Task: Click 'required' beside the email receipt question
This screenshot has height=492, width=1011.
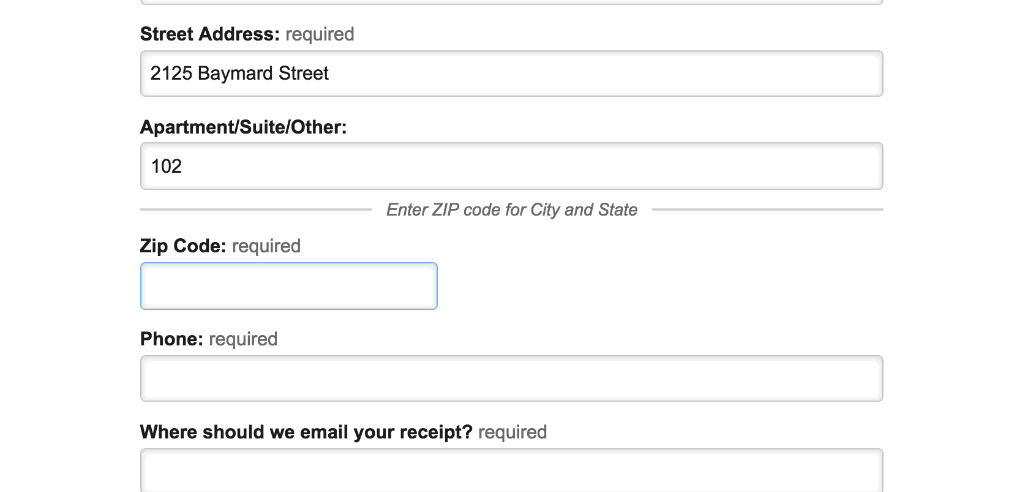Action: (x=513, y=432)
